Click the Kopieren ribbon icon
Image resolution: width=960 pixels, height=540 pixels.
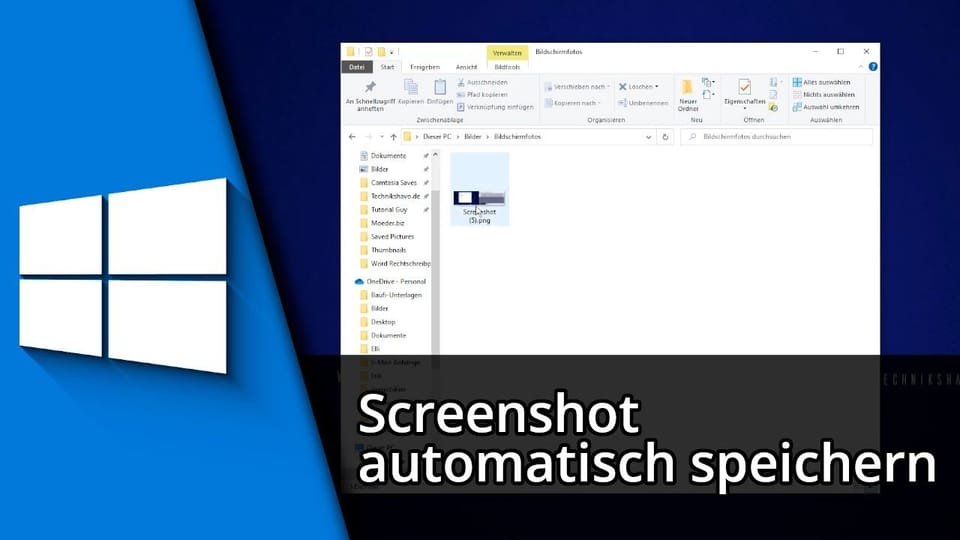coord(411,88)
